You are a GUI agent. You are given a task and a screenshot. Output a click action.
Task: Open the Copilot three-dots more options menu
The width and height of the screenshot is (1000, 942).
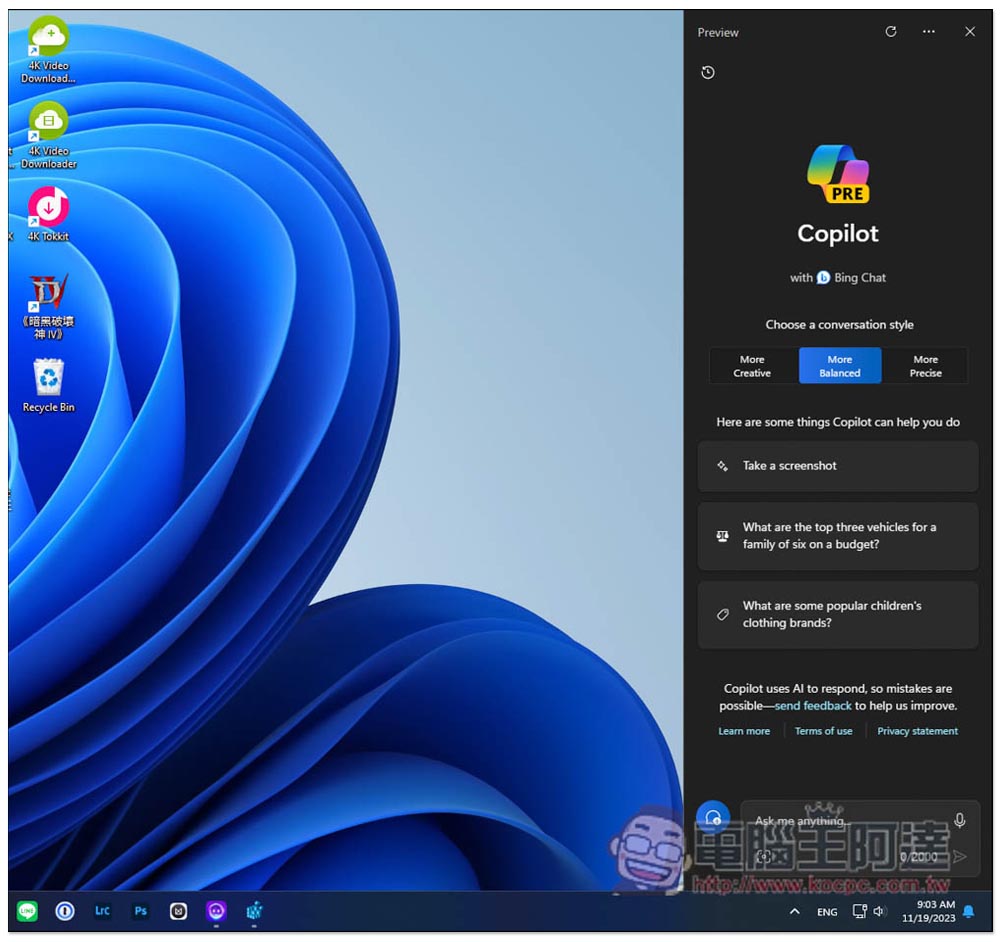pos(929,31)
